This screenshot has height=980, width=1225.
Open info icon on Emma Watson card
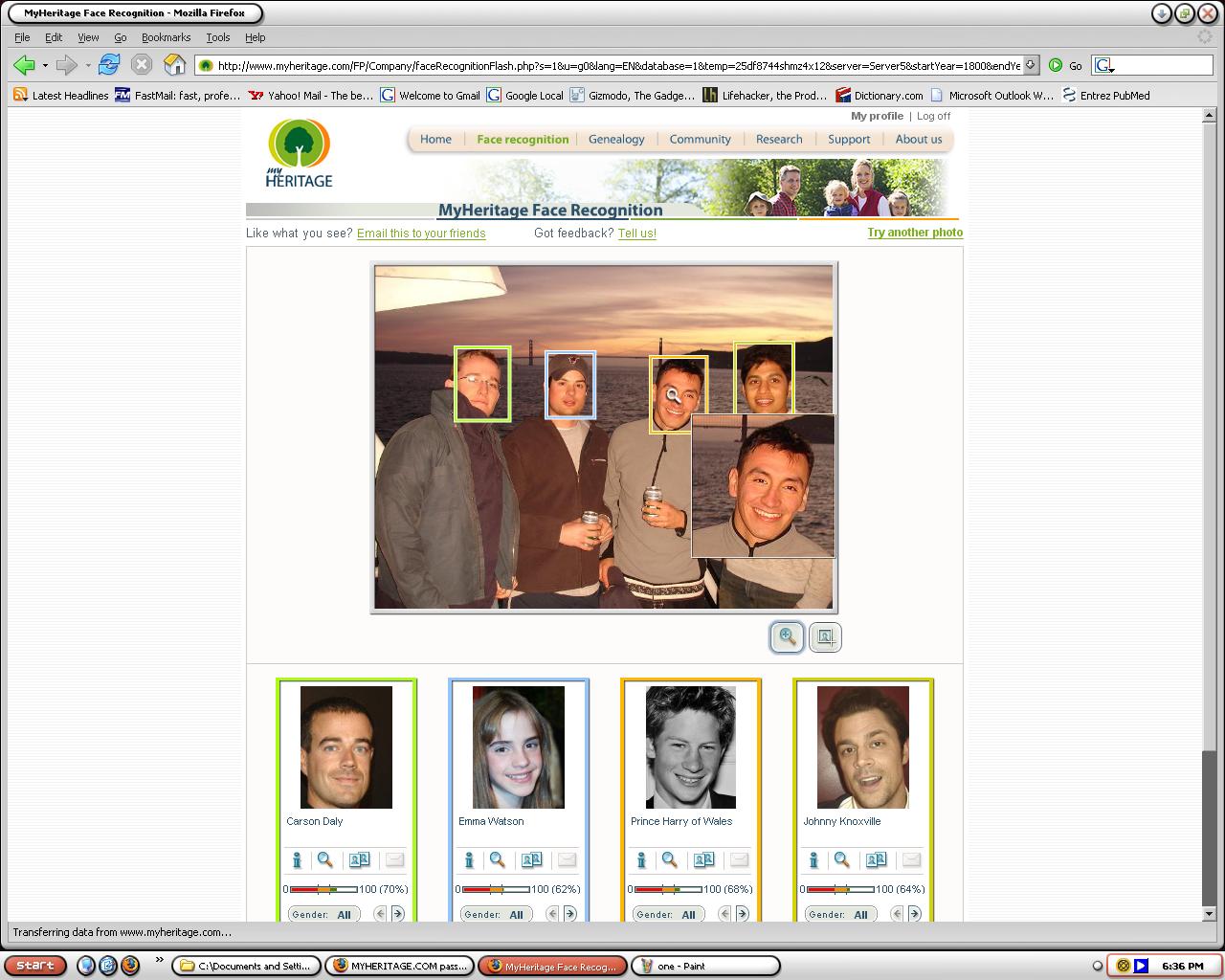click(x=469, y=859)
